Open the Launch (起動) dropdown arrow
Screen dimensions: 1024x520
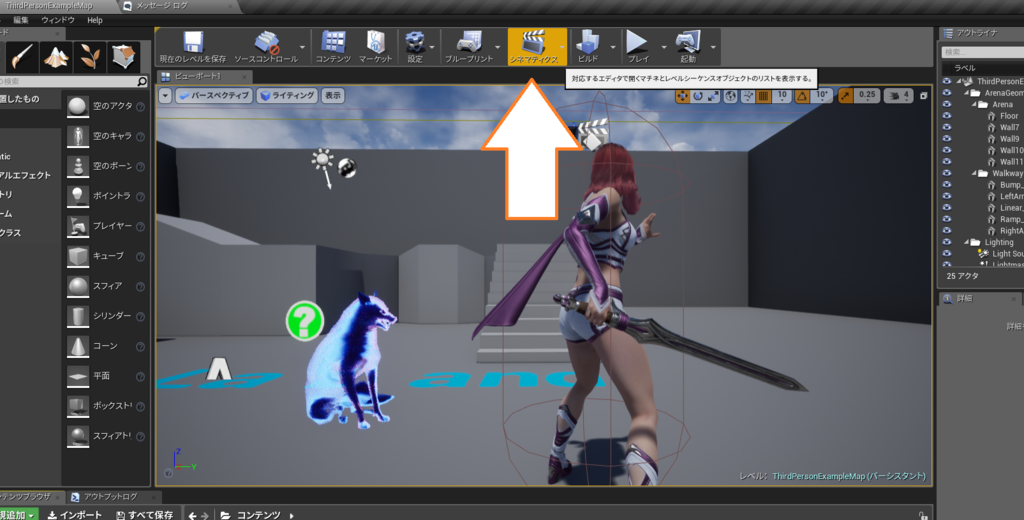click(713, 47)
